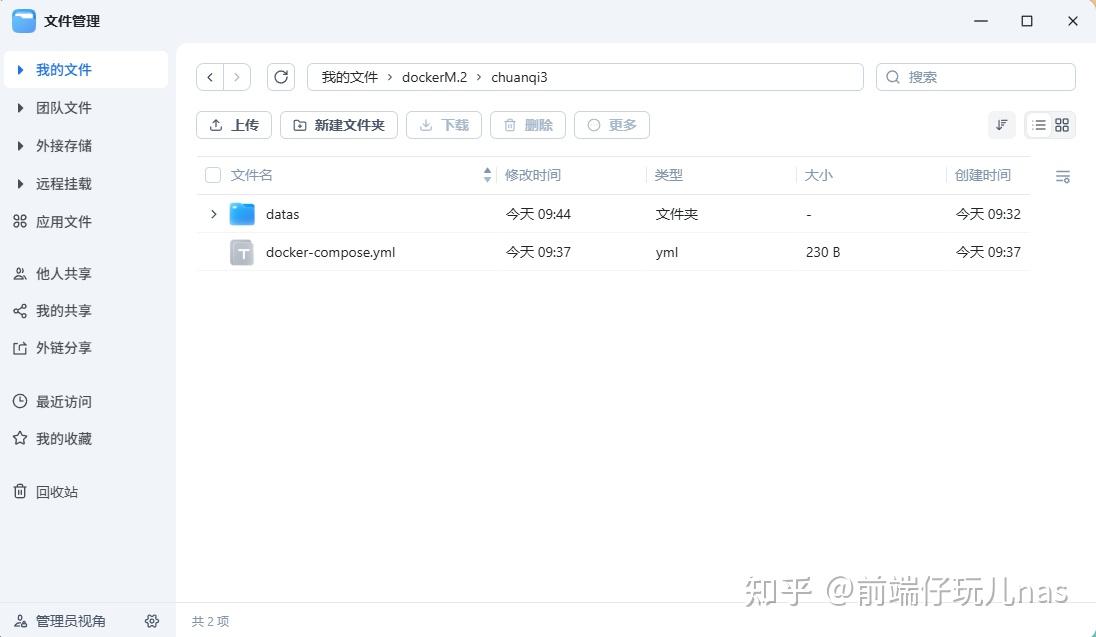Viewport: 1096px width, 637px height.
Task: Click the 新建文件夹 button
Action: pyautogui.click(x=339, y=125)
